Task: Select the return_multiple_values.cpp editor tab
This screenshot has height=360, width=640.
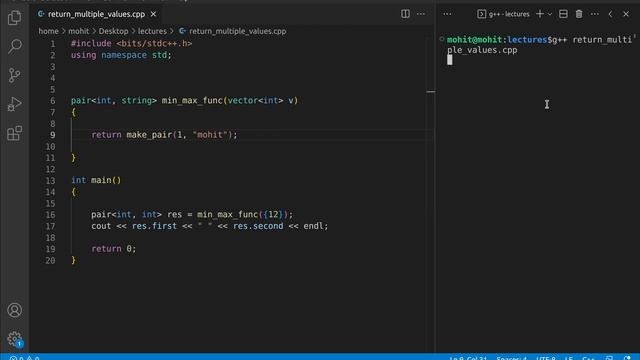Action: 96,14
